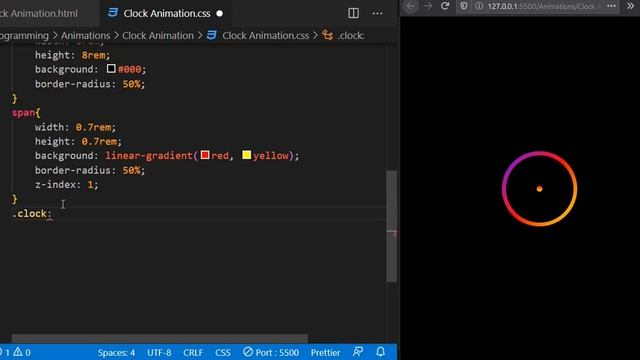Click the width: 0.7rem value
The image size is (640, 360).
[93, 127]
